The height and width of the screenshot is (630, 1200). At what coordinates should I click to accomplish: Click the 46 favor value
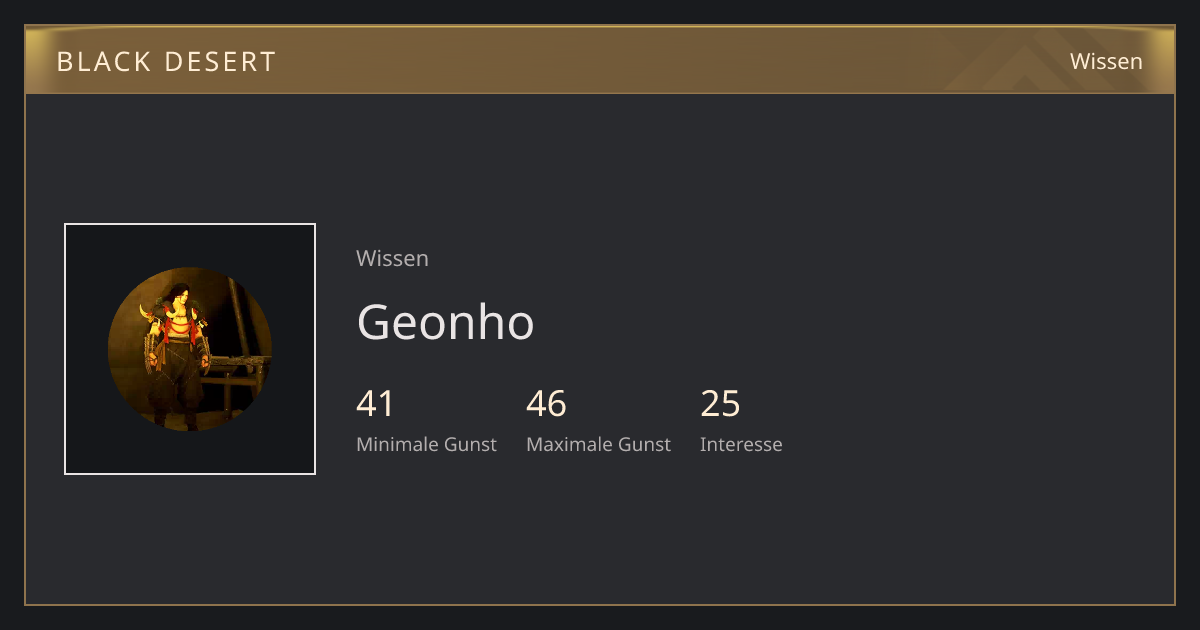pyautogui.click(x=546, y=404)
